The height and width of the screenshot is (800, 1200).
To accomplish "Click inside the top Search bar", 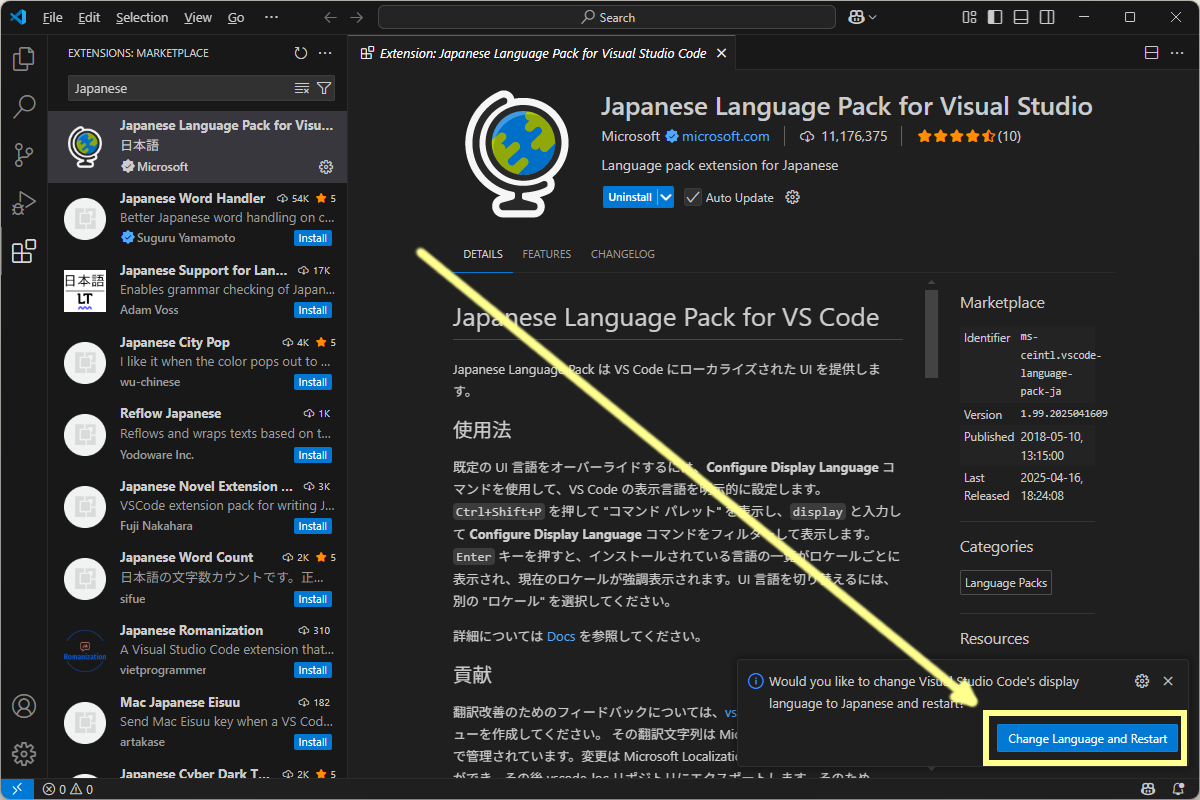I will (606, 16).
